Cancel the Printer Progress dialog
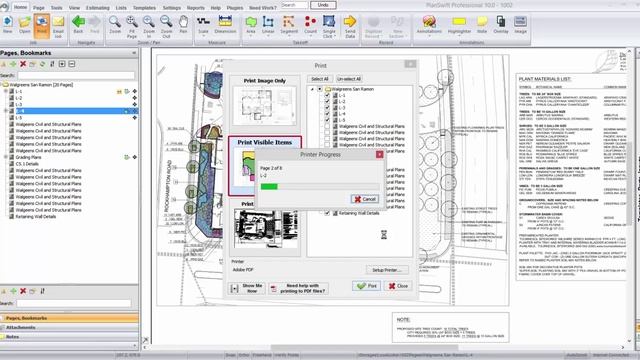The height and width of the screenshot is (360, 640). (x=365, y=199)
